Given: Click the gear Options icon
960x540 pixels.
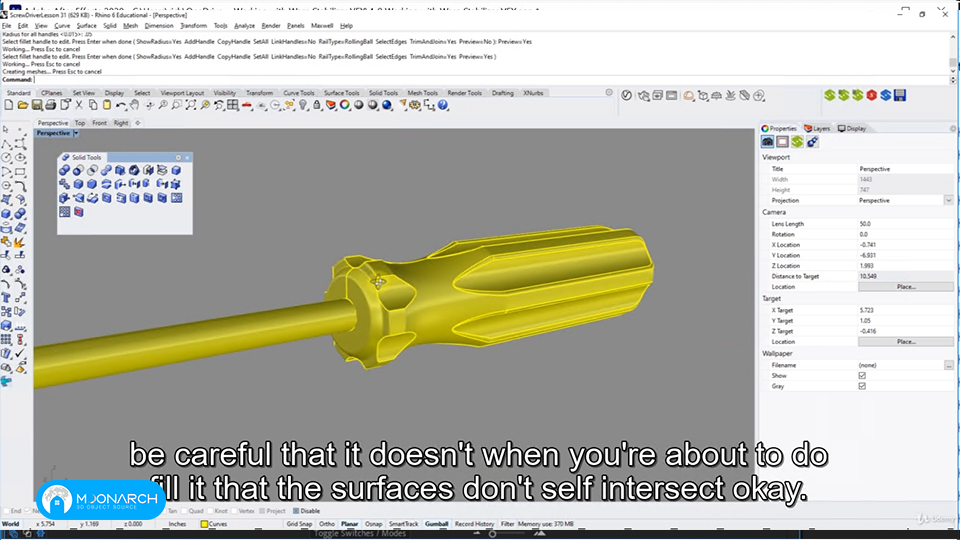Looking at the screenshot, I should pyautogui.click(x=415, y=105).
